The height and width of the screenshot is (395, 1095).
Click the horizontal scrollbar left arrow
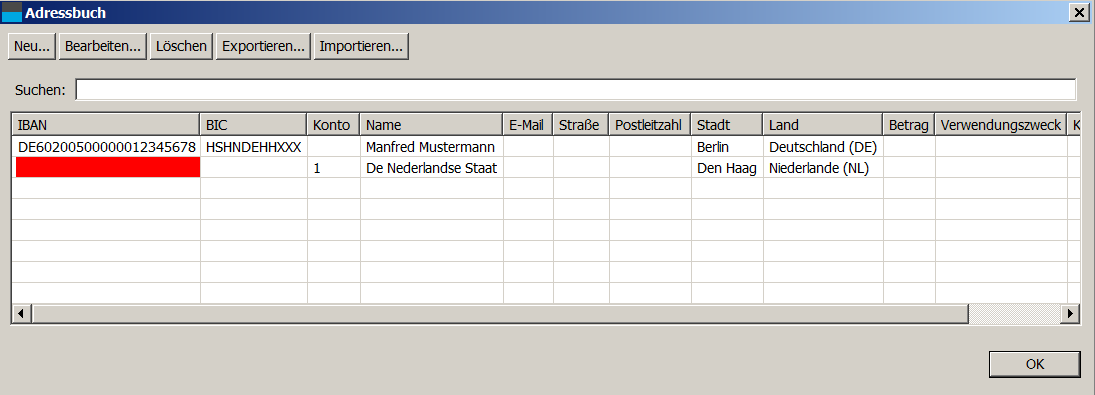21,314
